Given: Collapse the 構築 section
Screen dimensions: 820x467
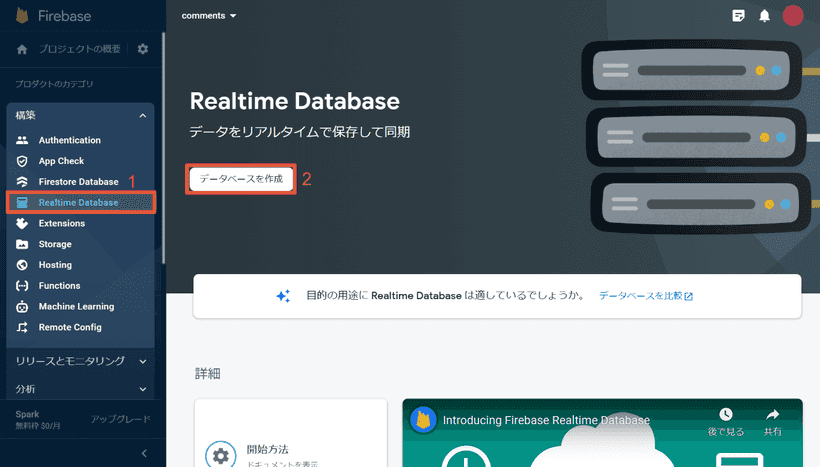Looking at the screenshot, I should (143, 116).
